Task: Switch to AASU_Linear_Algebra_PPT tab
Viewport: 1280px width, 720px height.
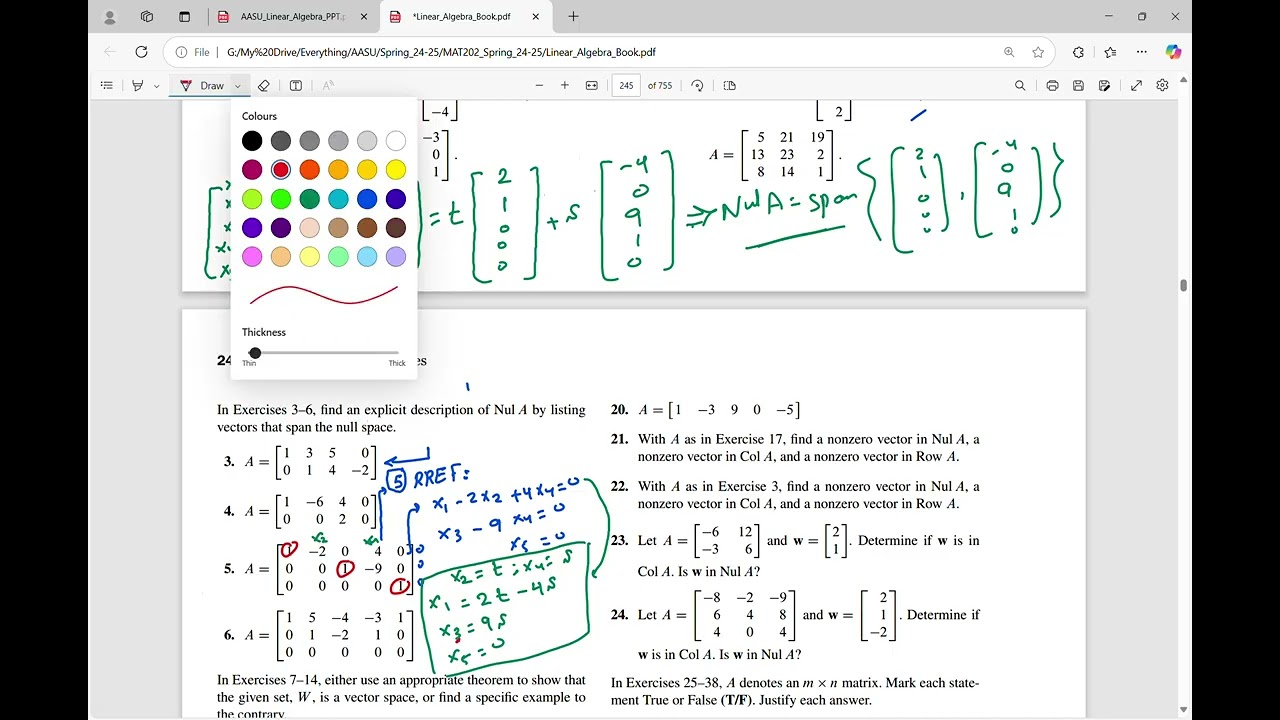Action: (x=294, y=17)
